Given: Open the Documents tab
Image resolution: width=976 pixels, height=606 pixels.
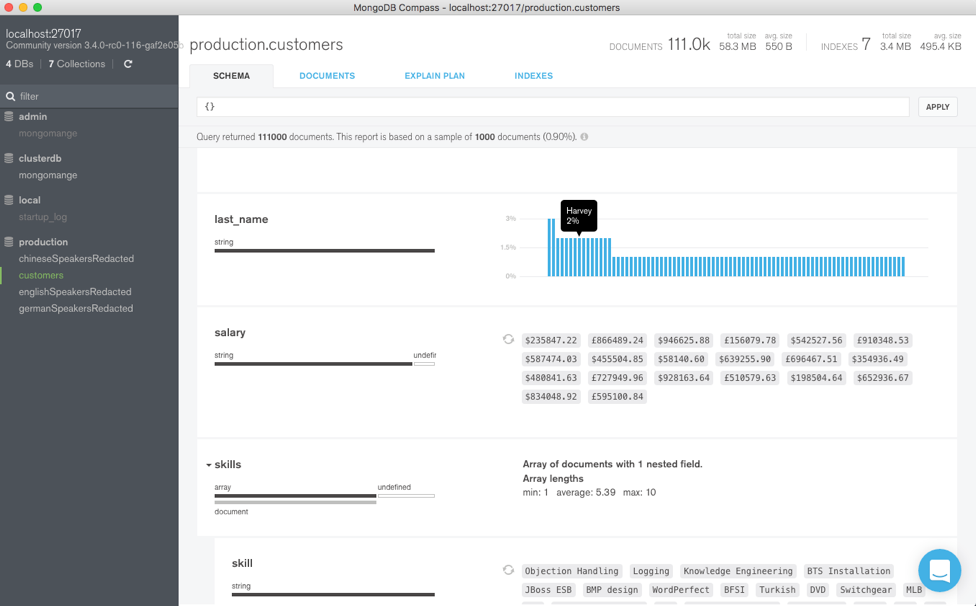Looking at the screenshot, I should [327, 76].
